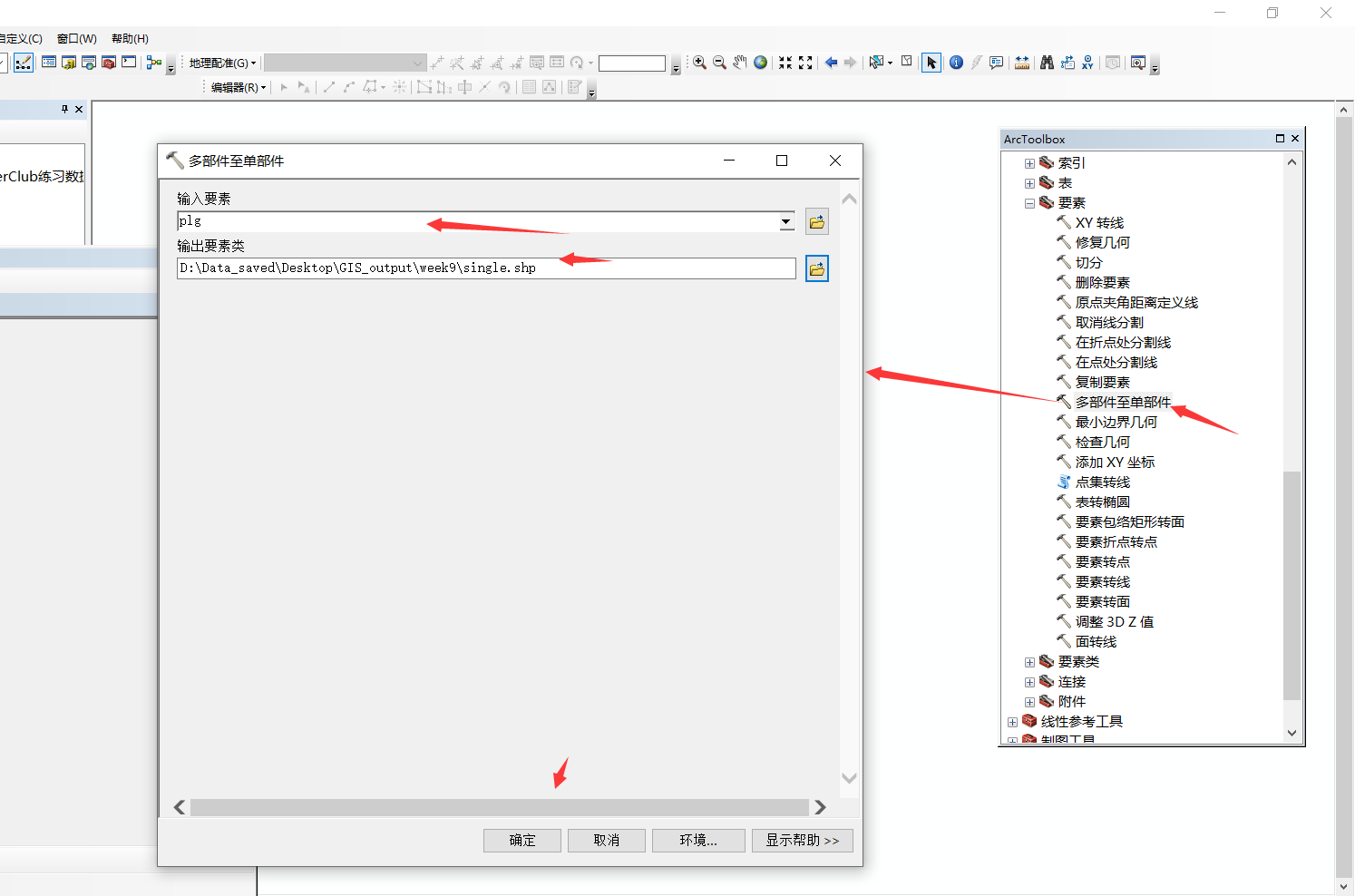Open the Find Route tool
The width and height of the screenshot is (1355, 896).
pos(1067,63)
